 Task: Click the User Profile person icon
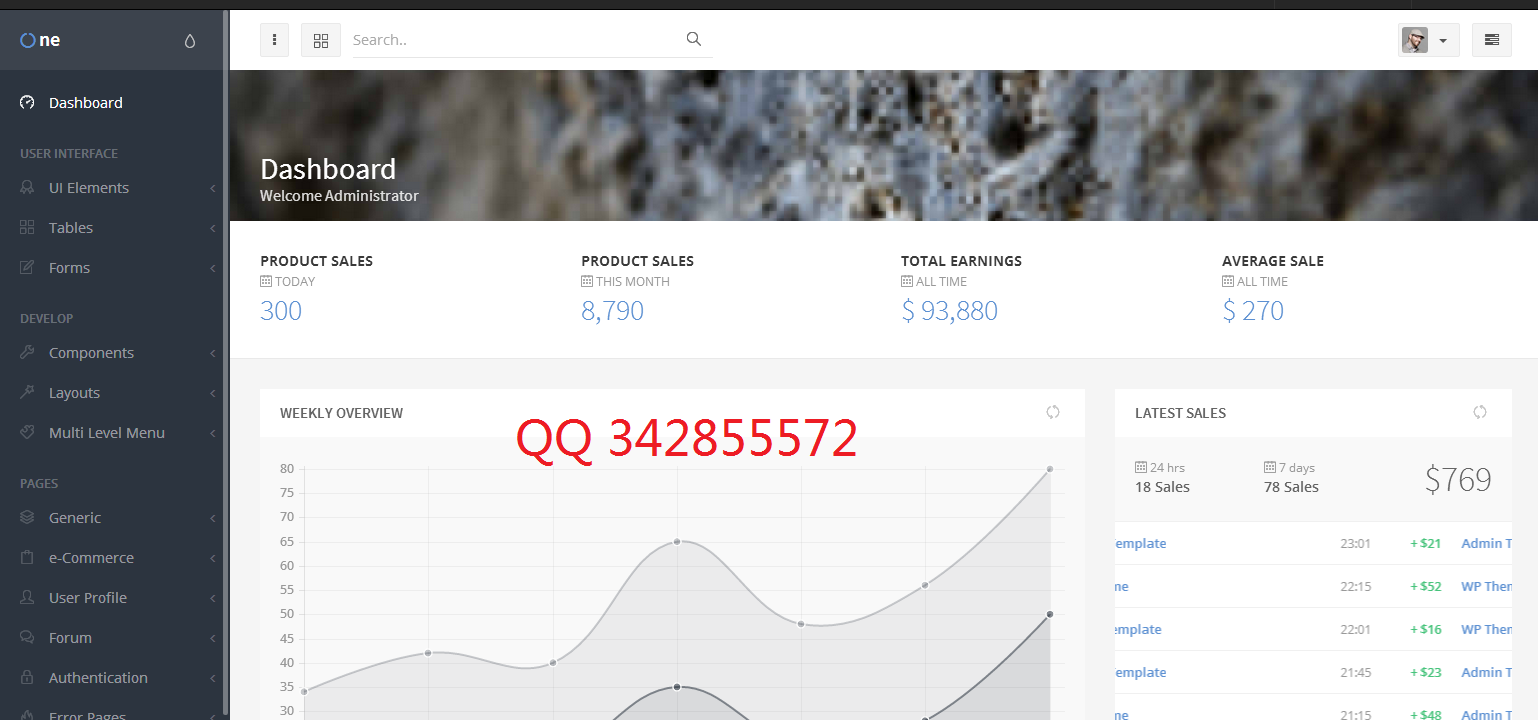pyautogui.click(x=27, y=598)
